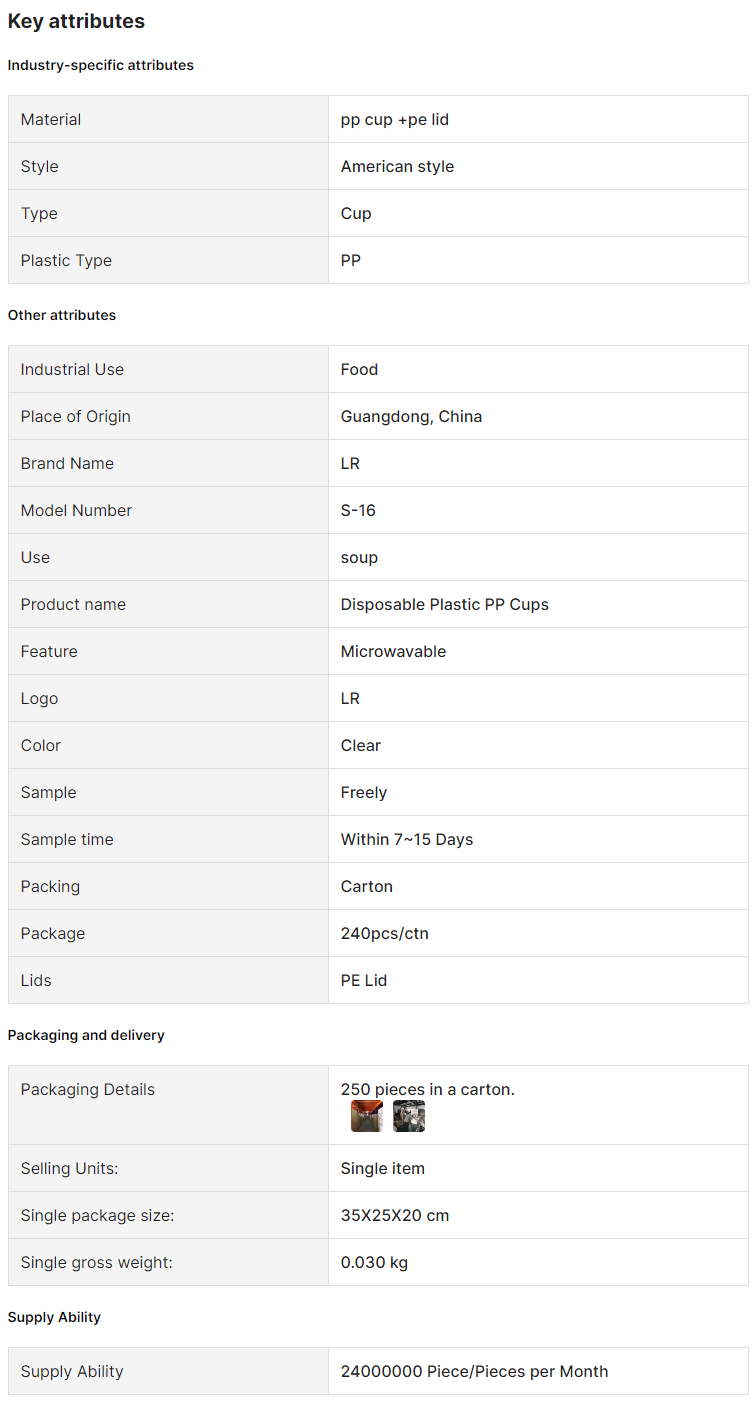The height and width of the screenshot is (1405, 754).
Task: Open the second packaging photo thumbnail
Action: (x=409, y=1116)
